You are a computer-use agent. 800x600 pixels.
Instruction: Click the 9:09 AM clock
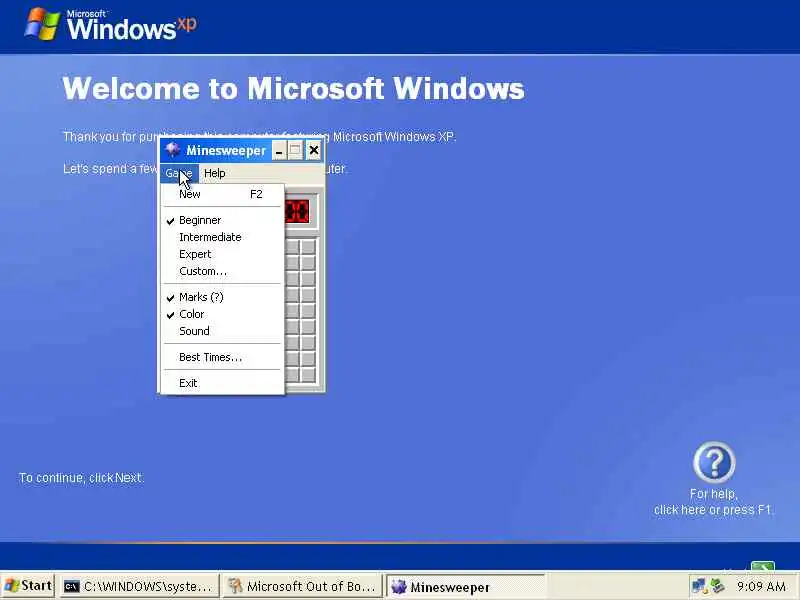point(761,586)
